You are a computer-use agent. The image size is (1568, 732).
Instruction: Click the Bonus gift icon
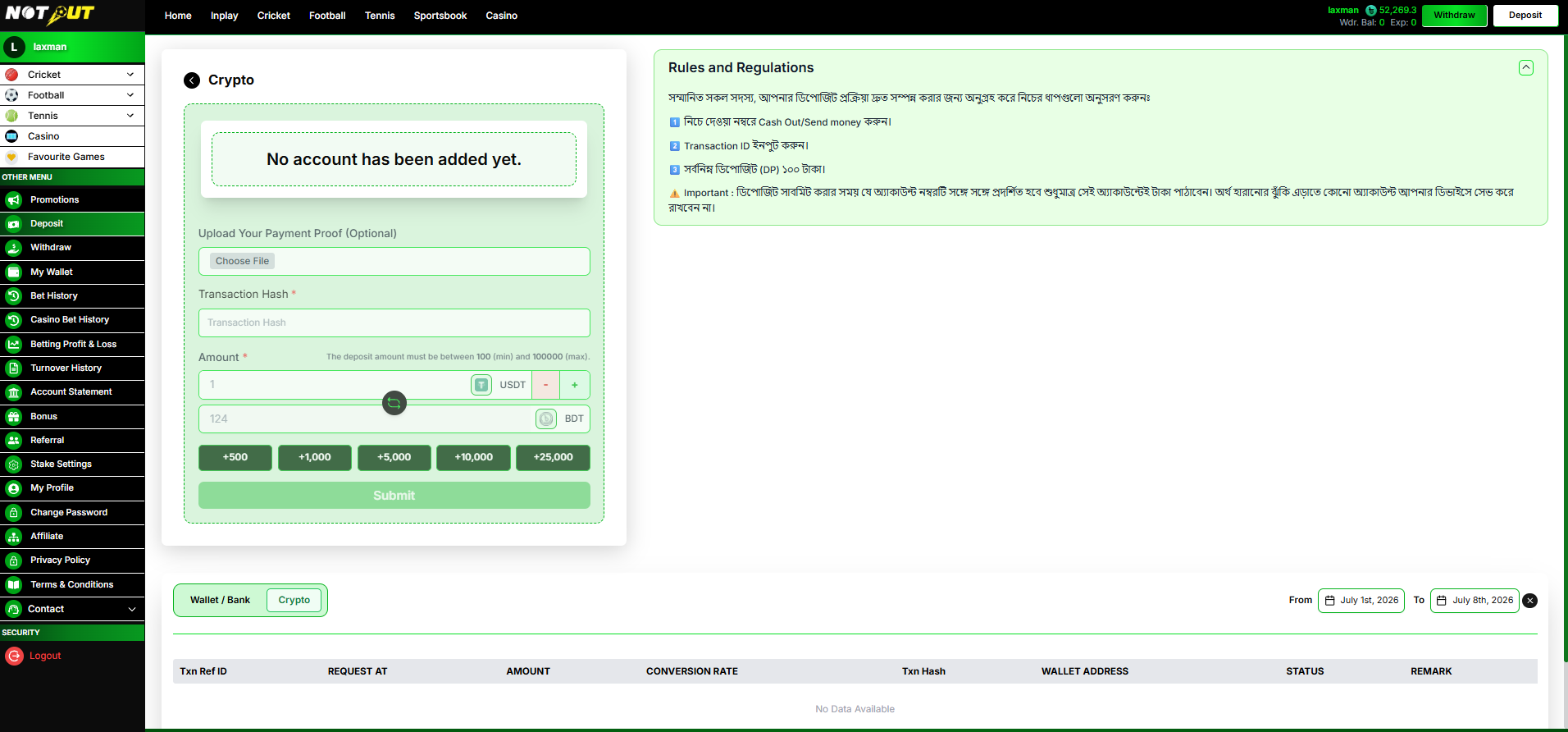coord(14,417)
